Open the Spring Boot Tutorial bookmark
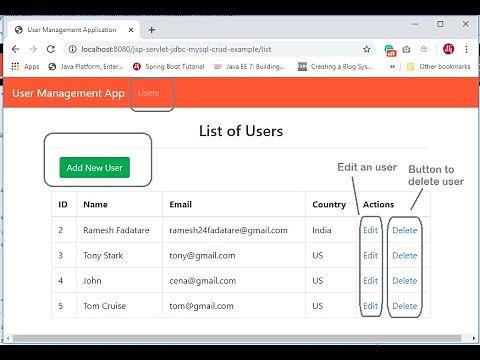The height and width of the screenshot is (360, 480). (169, 67)
